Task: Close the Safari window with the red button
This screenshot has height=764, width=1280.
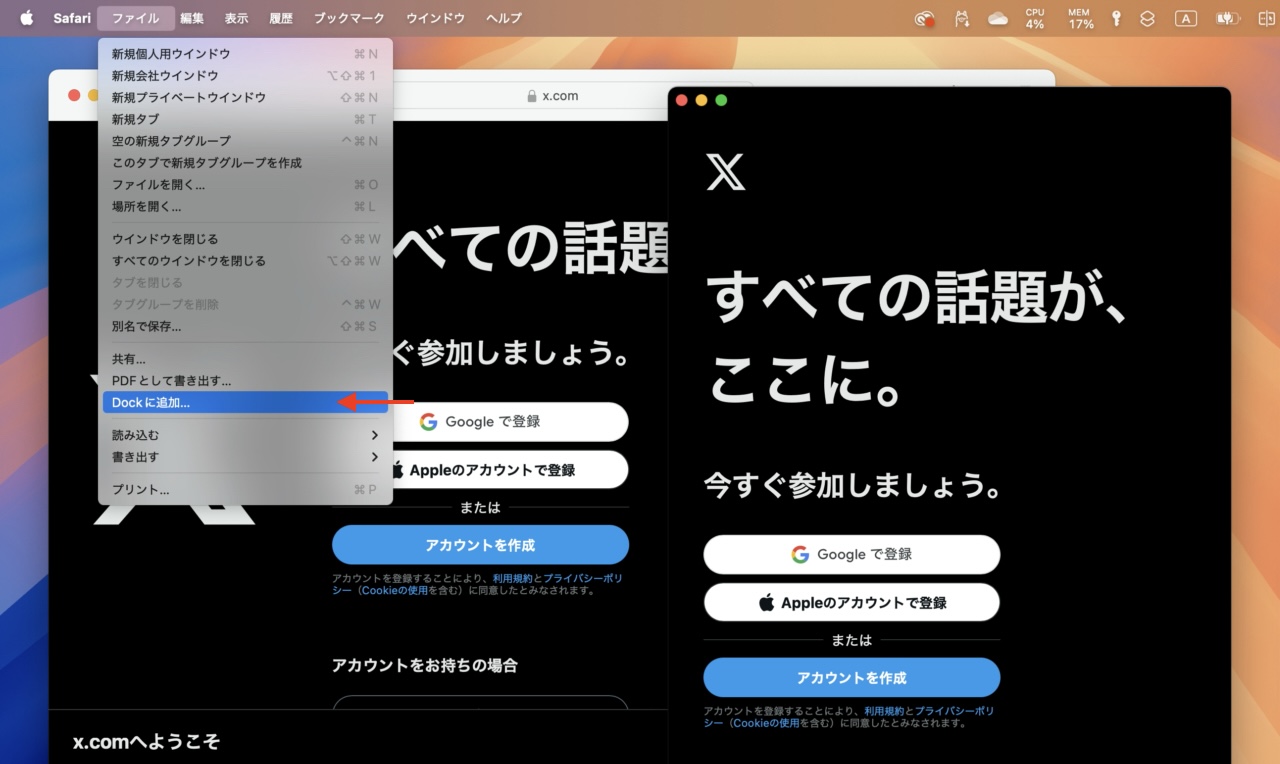Action: (x=74, y=95)
